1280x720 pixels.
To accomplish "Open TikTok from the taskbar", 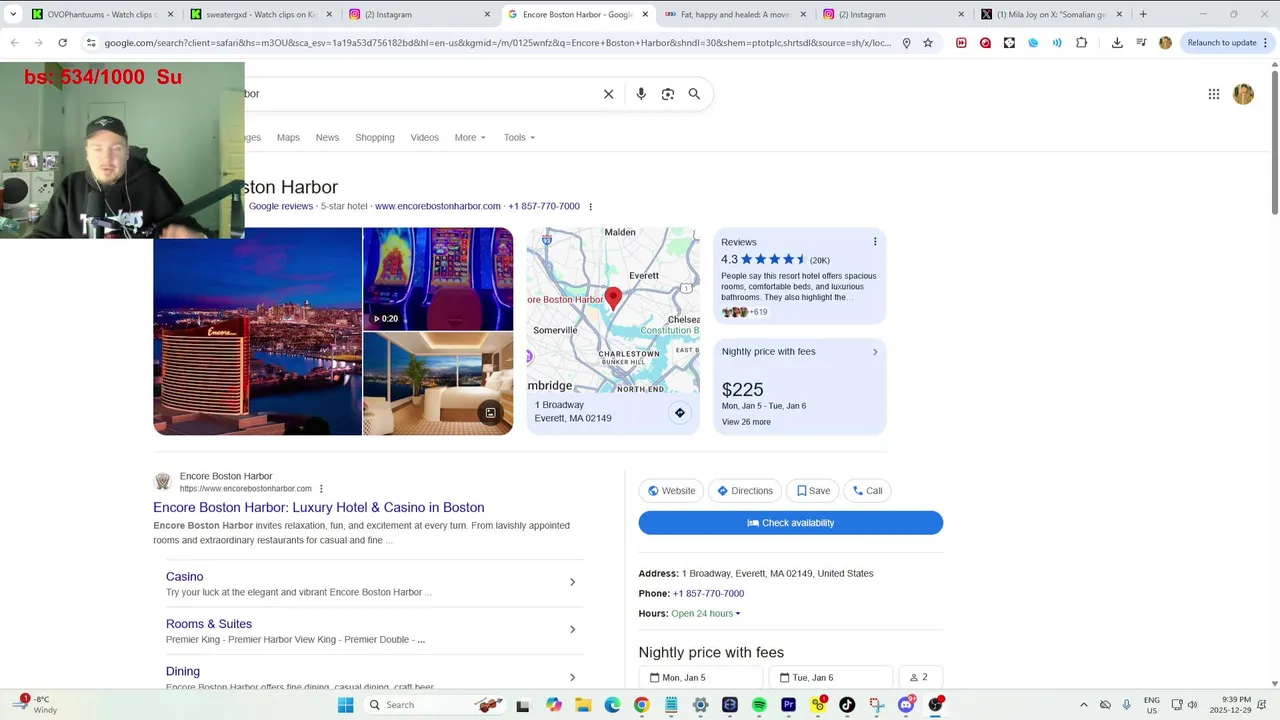I will coord(847,705).
